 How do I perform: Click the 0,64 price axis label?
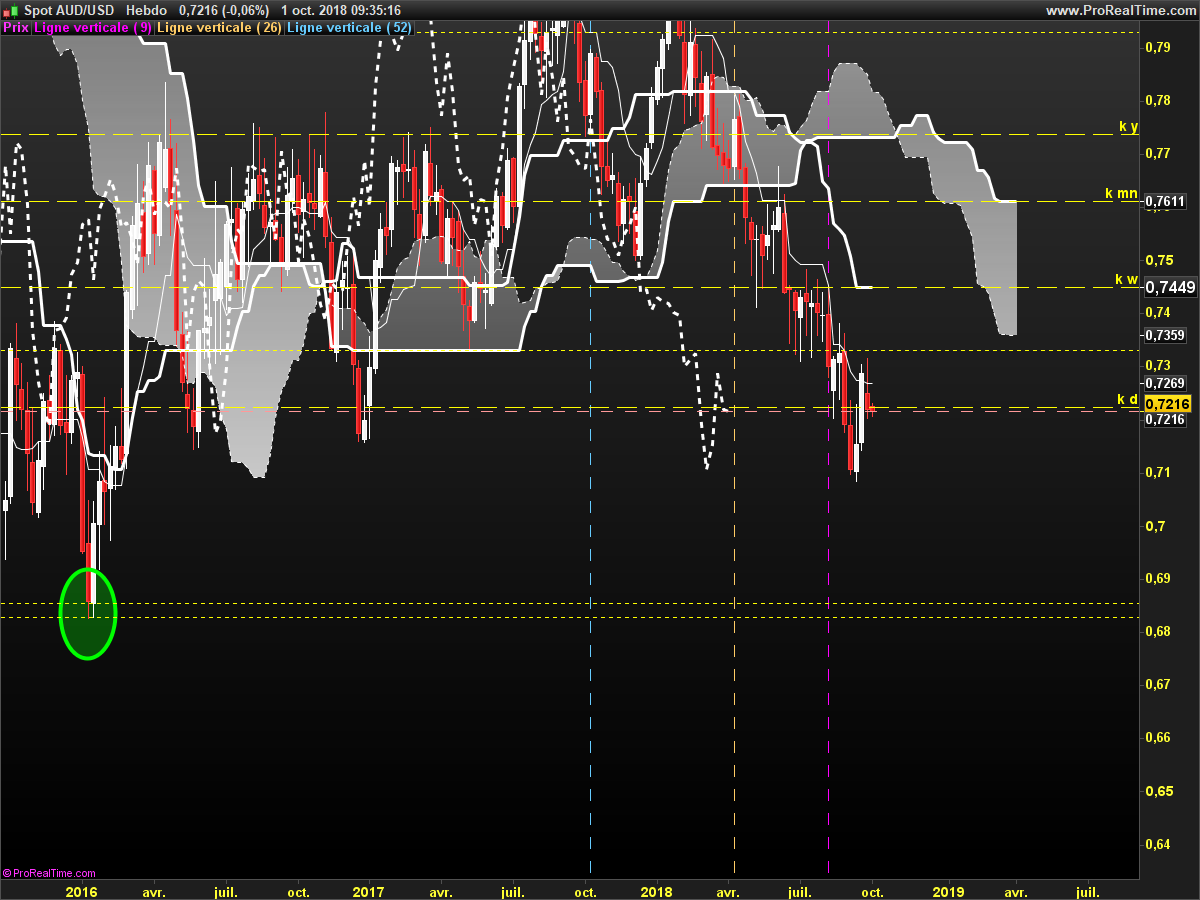1159,844
